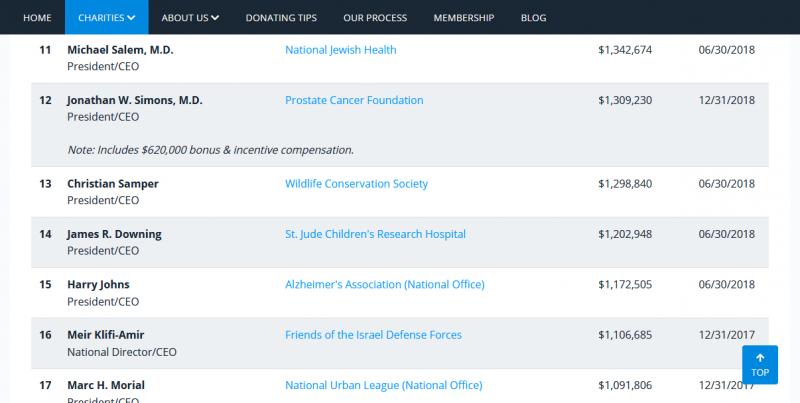Viewport: 800px width, 403px height.
Task: Go to the HOME page
Action: tap(37, 17)
